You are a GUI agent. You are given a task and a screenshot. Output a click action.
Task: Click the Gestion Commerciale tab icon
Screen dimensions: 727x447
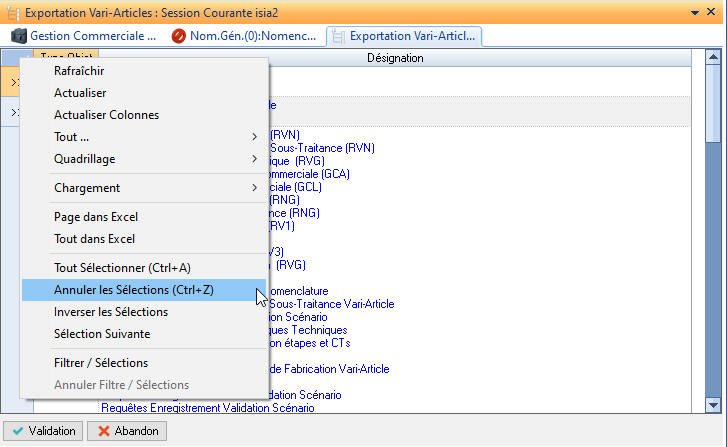(19, 36)
